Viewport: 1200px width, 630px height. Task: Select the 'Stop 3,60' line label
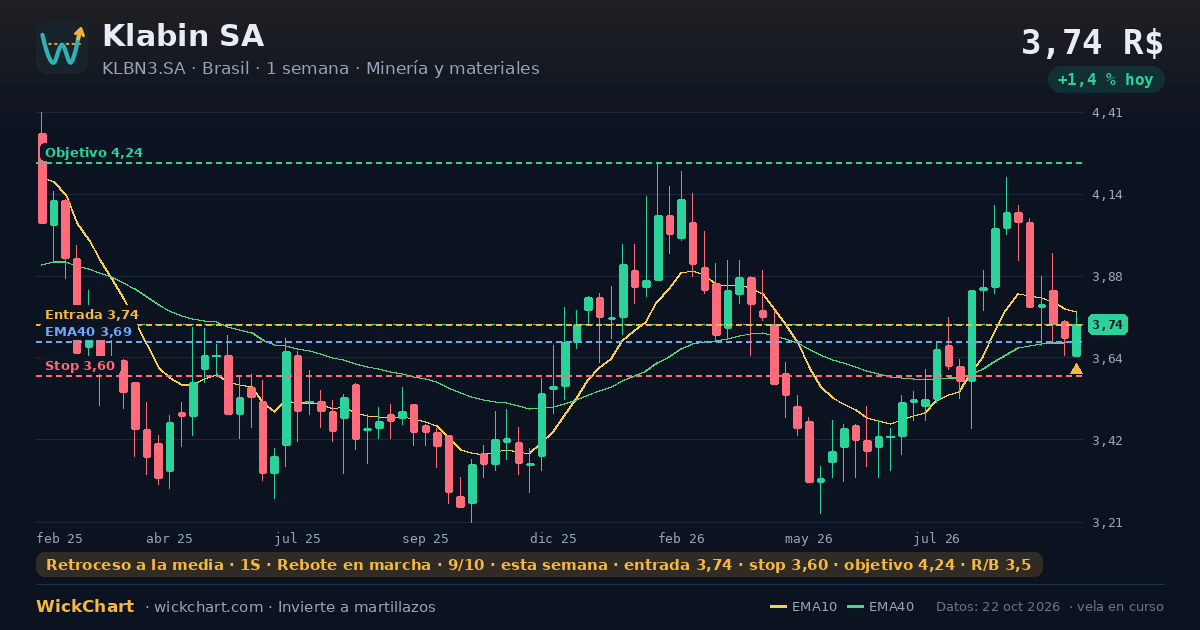point(80,366)
